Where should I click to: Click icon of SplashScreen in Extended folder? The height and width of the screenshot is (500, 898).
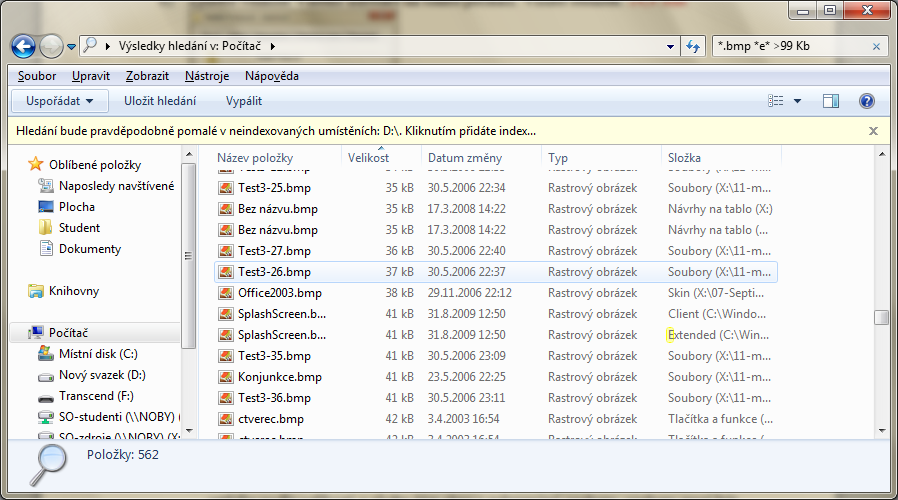(x=226, y=335)
